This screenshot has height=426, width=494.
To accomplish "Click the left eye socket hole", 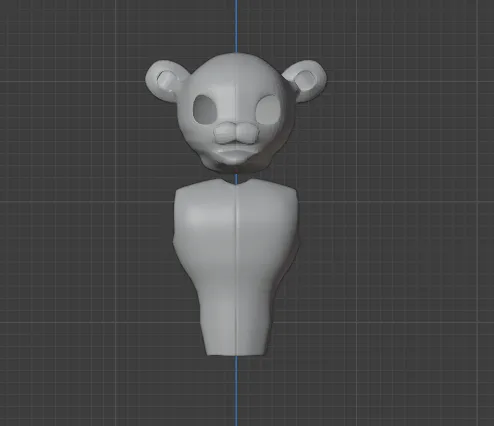I will [205, 109].
